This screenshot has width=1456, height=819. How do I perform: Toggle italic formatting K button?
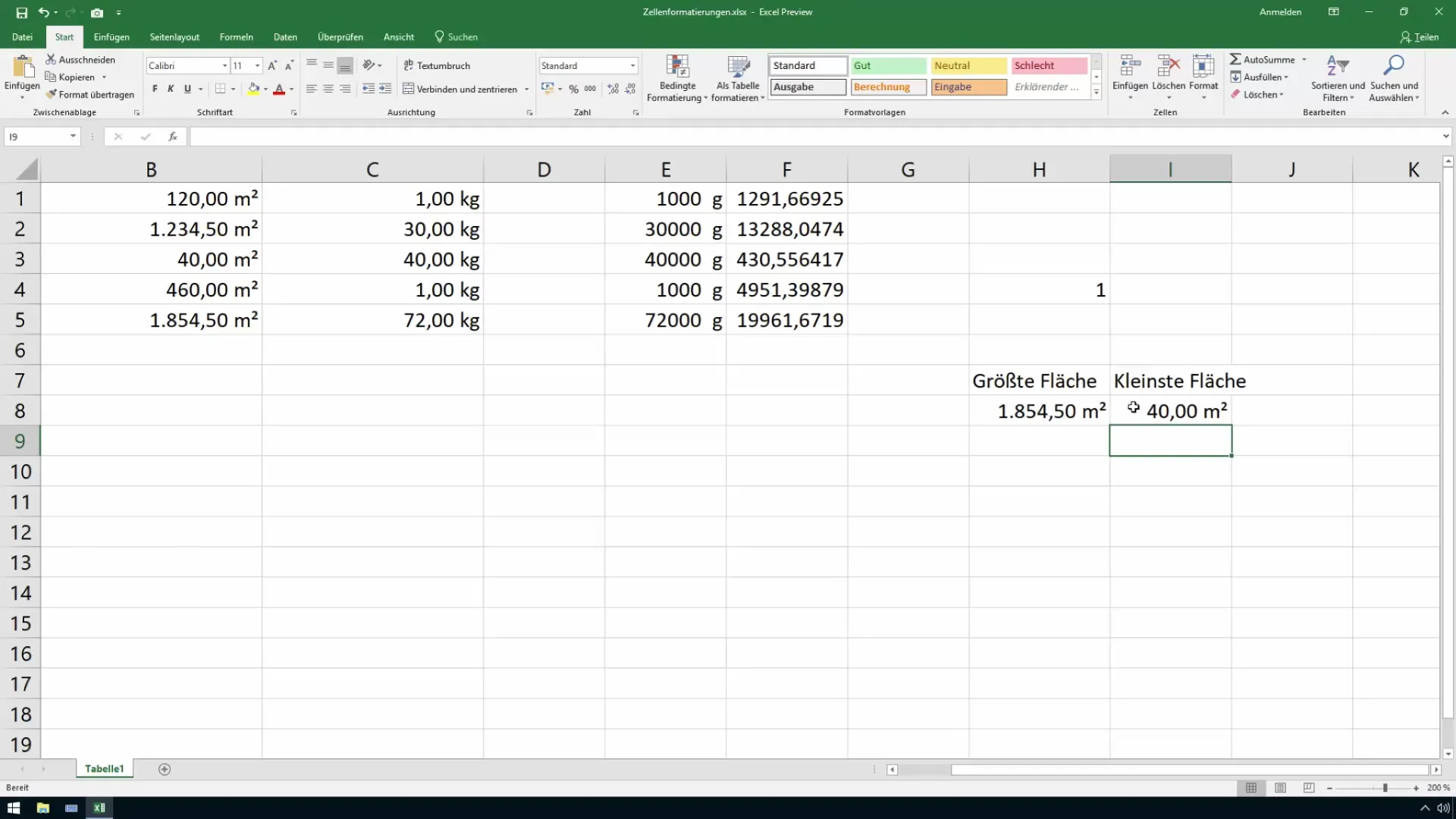(171, 89)
